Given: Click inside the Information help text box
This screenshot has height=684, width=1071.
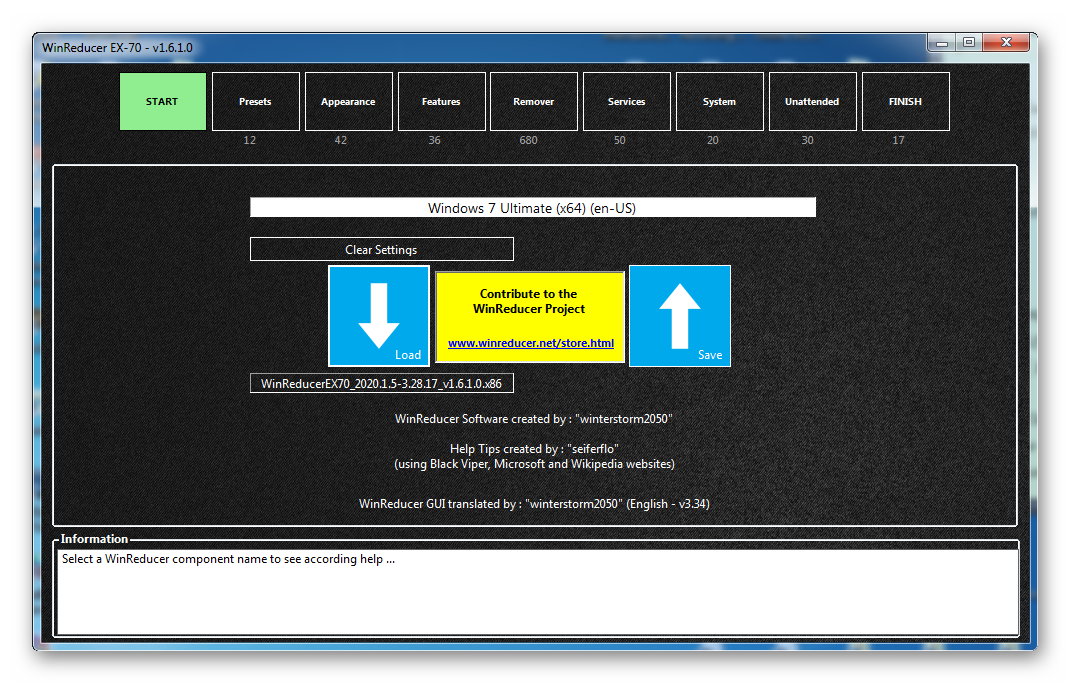Looking at the screenshot, I should pos(537,592).
